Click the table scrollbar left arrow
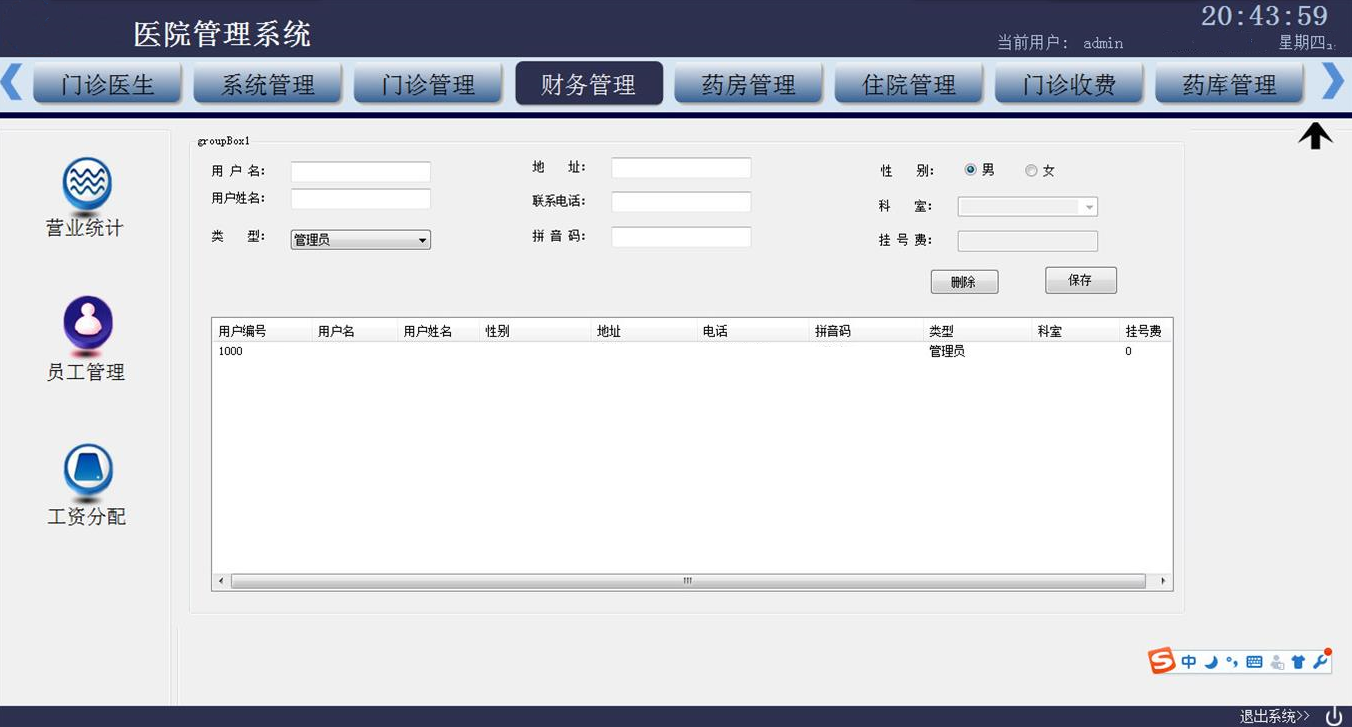The image size is (1352, 727). click(x=221, y=581)
